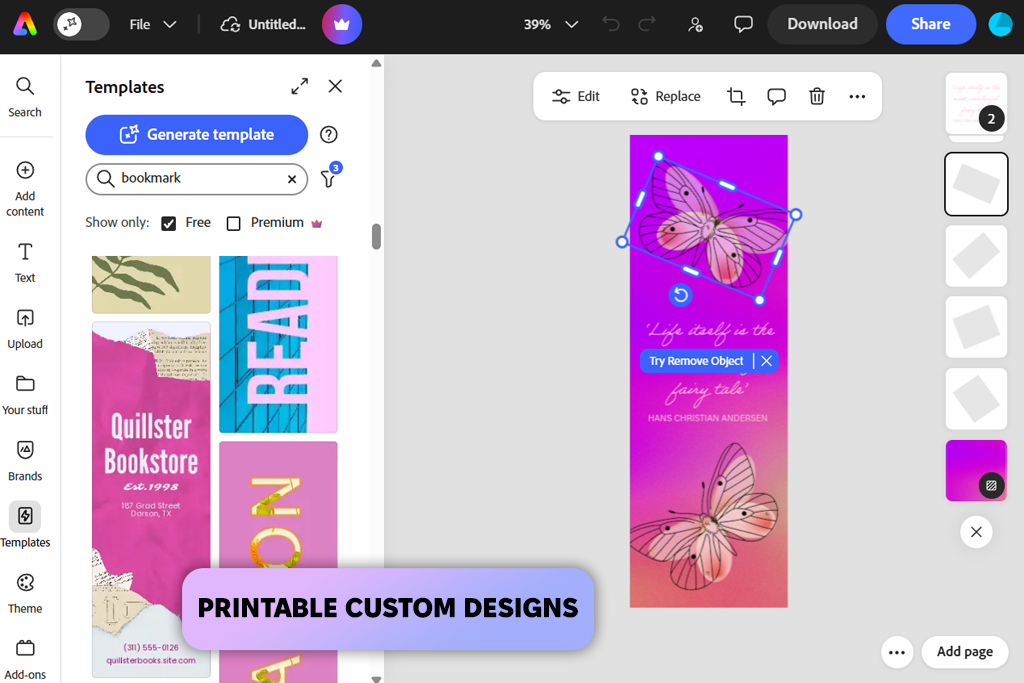
Task: Click Replace in the image toolbar
Action: 665,97
